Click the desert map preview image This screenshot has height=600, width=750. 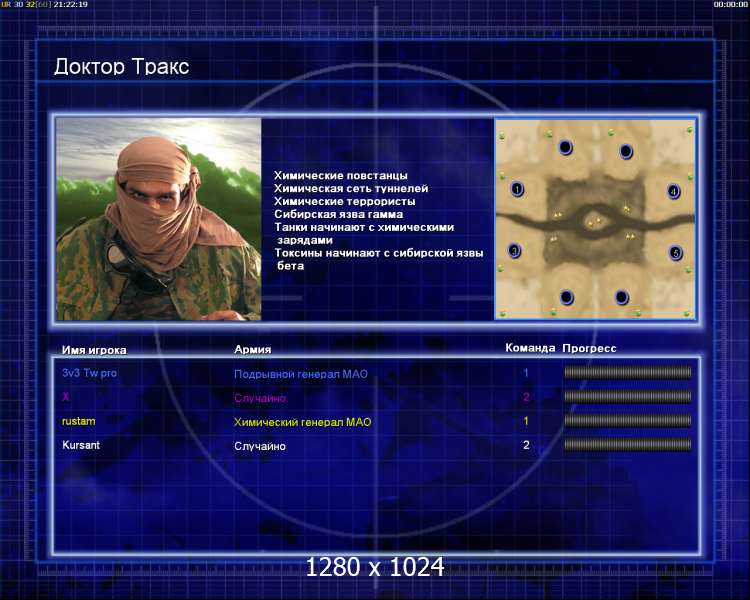click(x=595, y=219)
